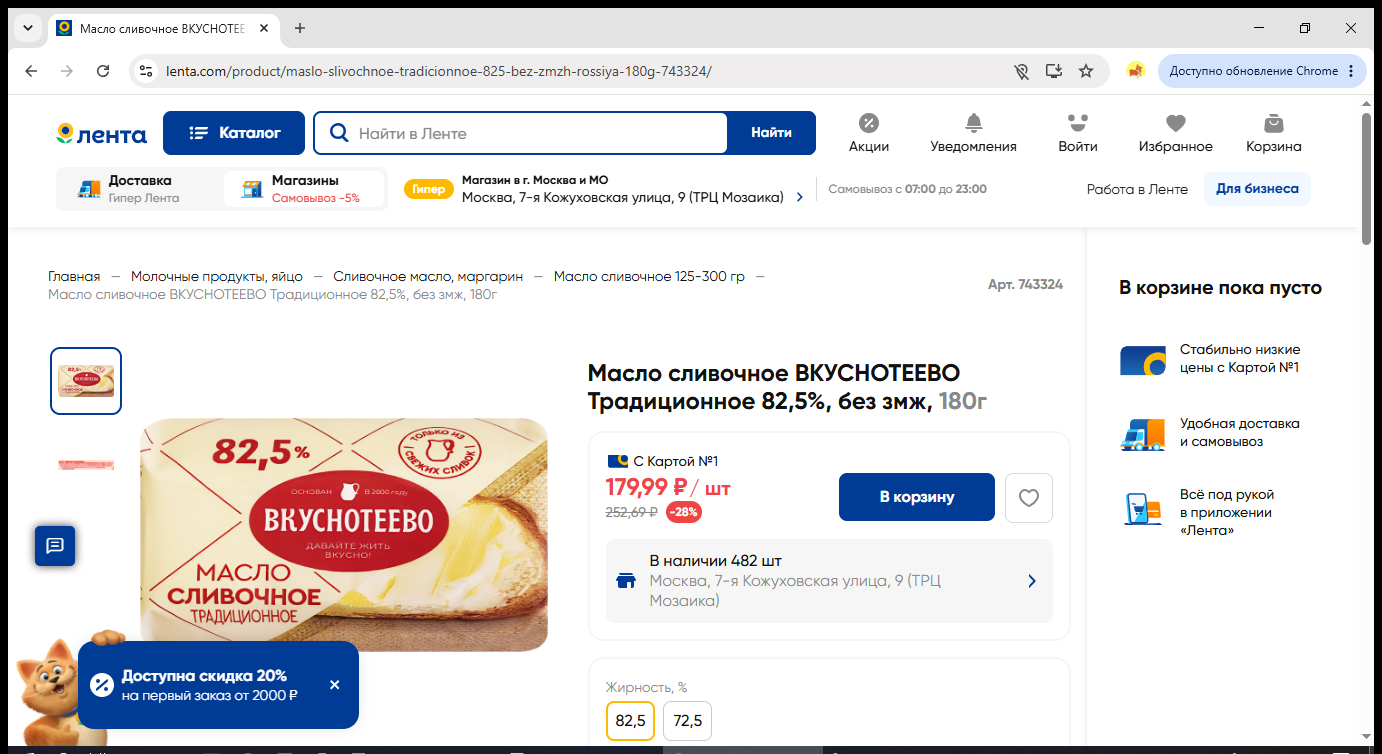
Task: Choose 72,5 fat percentage option
Action: (x=687, y=720)
